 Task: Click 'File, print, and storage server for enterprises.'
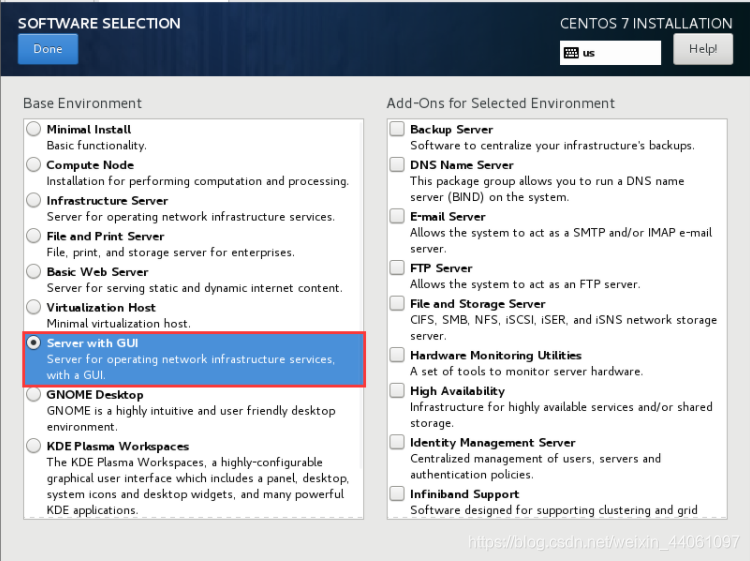[x=171, y=253]
